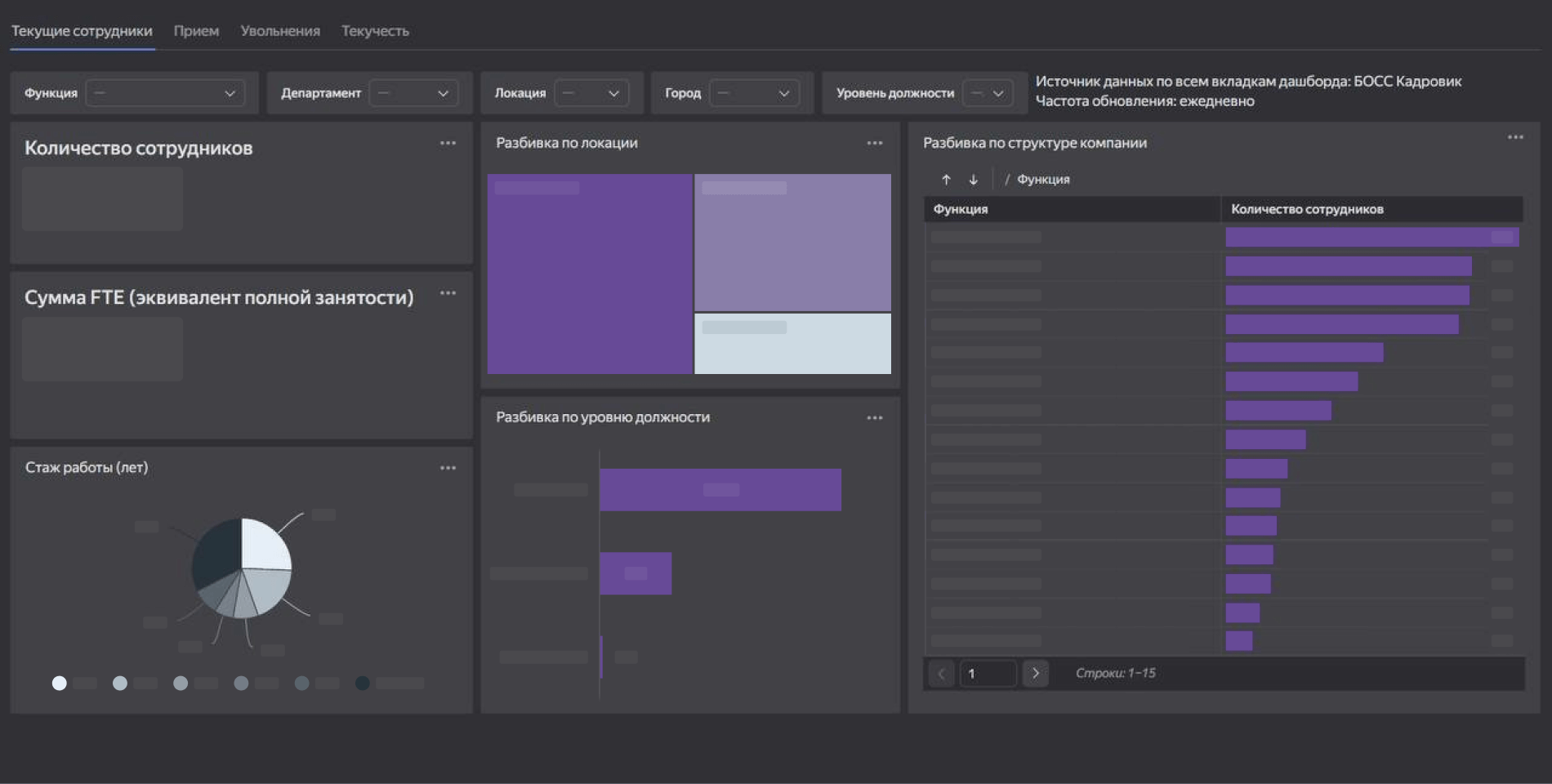Toggle the darkest last legend dot in pie chart
The image size is (1552, 784).
pyautogui.click(x=363, y=683)
